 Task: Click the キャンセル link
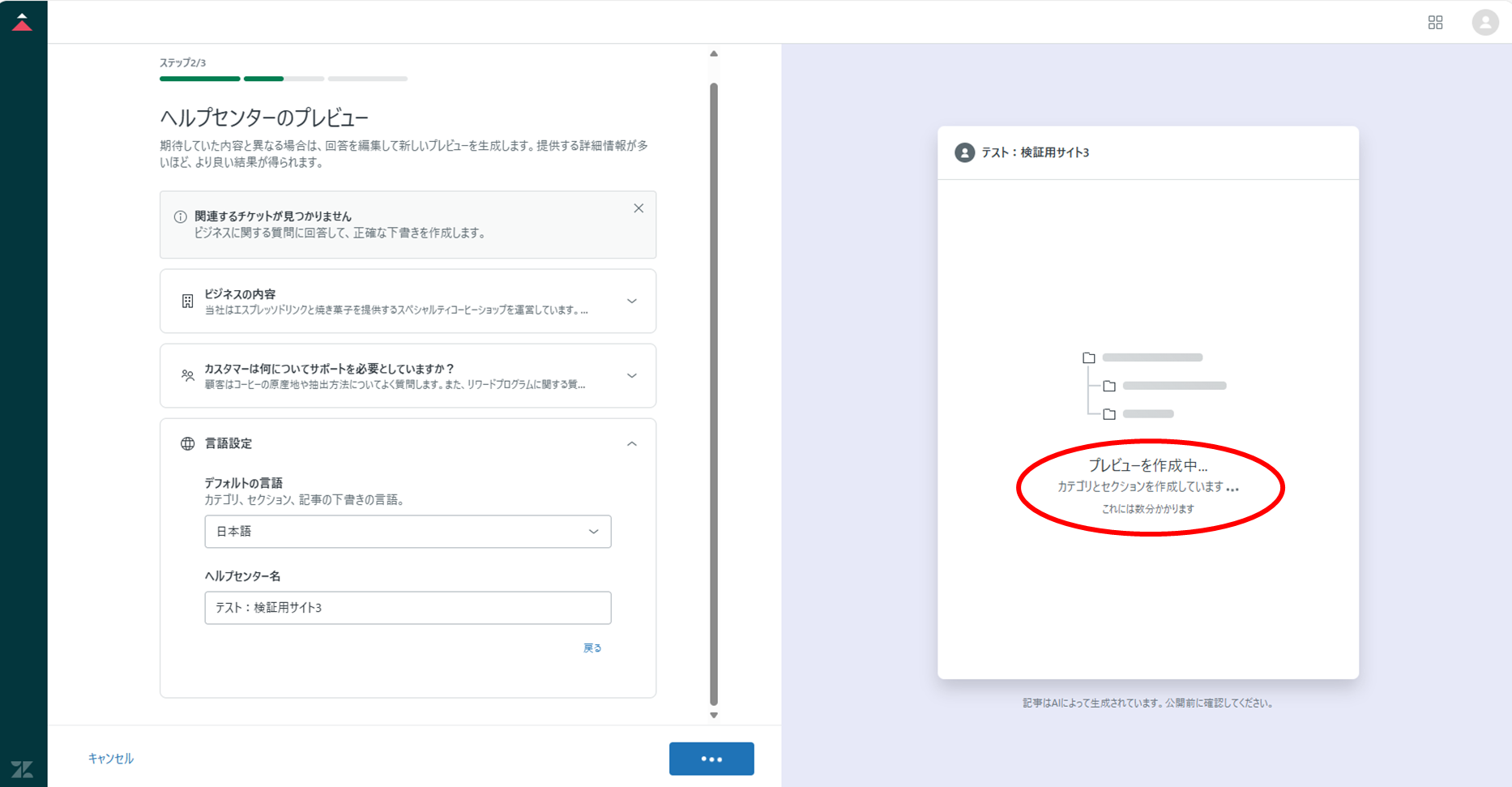coord(110,759)
